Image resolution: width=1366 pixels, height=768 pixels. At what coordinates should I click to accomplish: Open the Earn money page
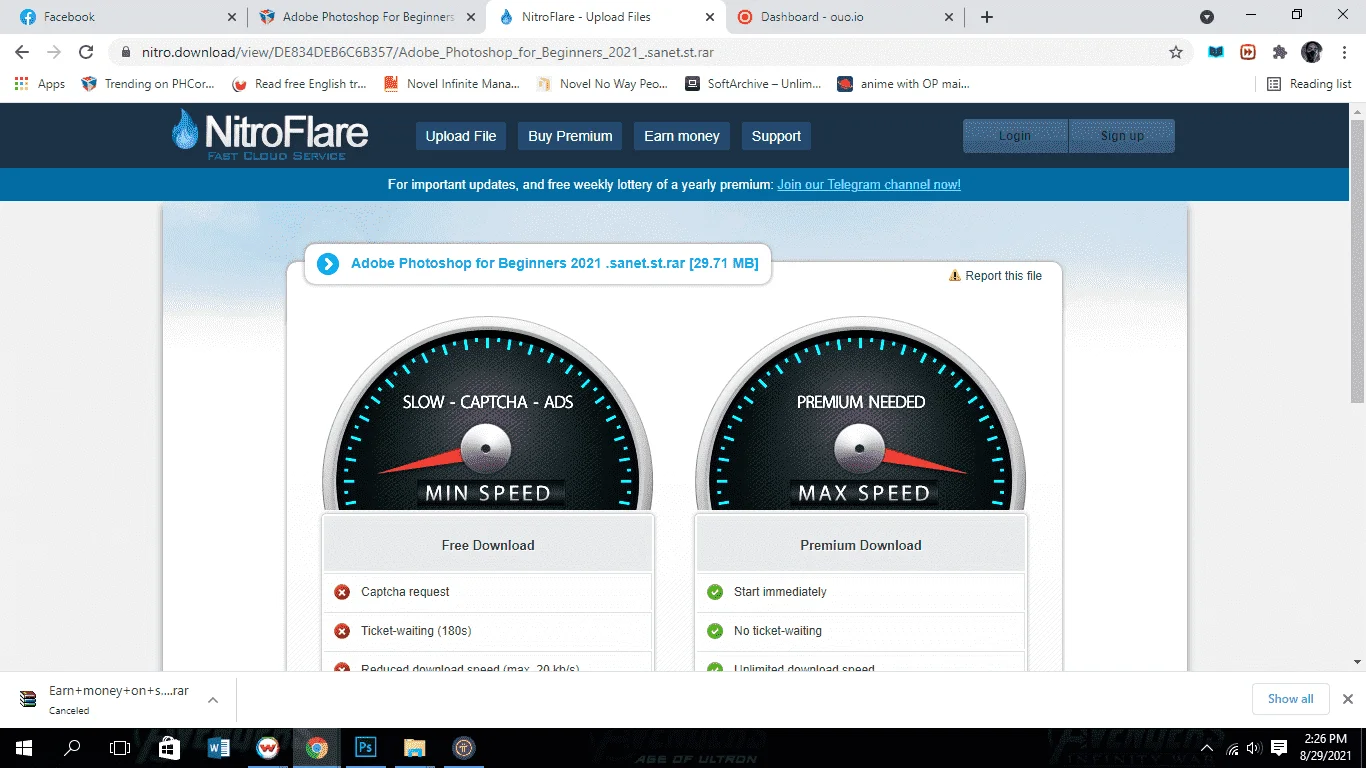(682, 136)
